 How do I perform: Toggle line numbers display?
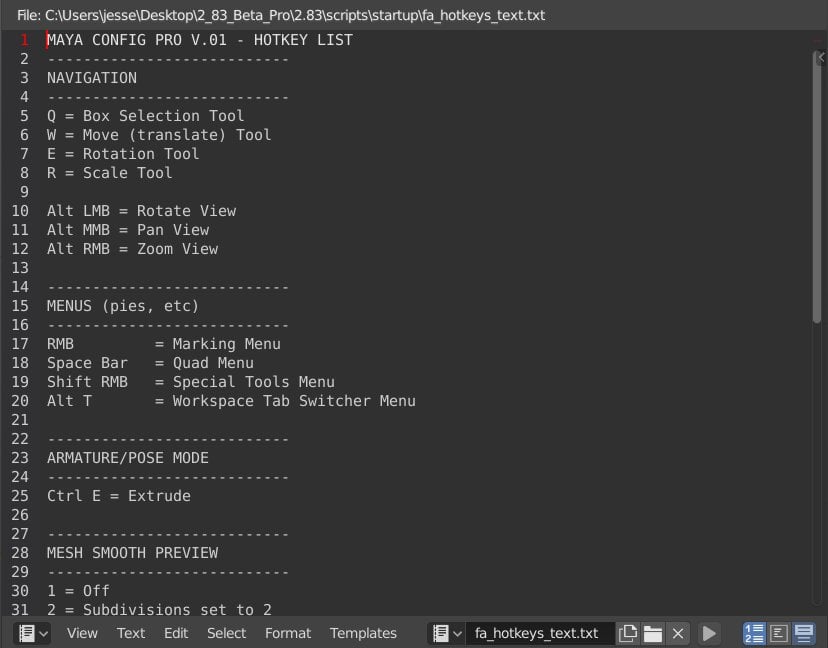click(x=754, y=633)
